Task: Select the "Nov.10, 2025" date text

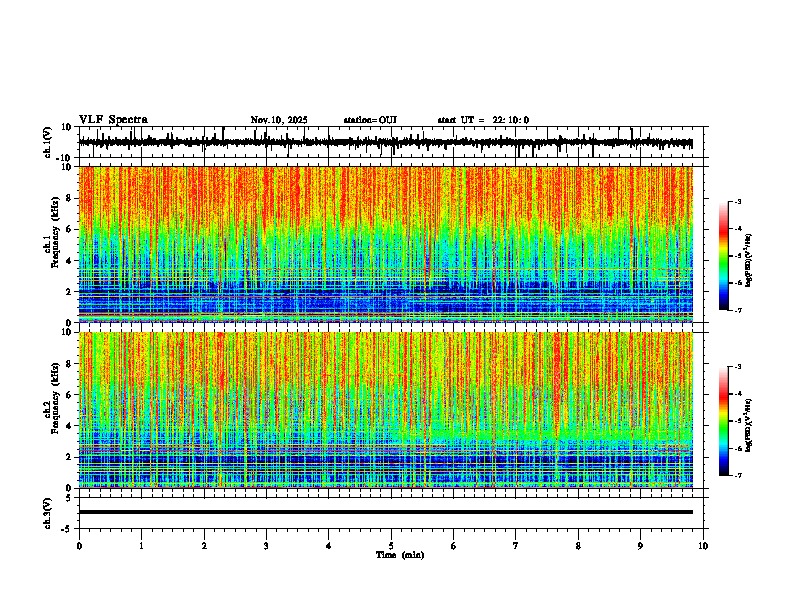Action: [x=279, y=120]
